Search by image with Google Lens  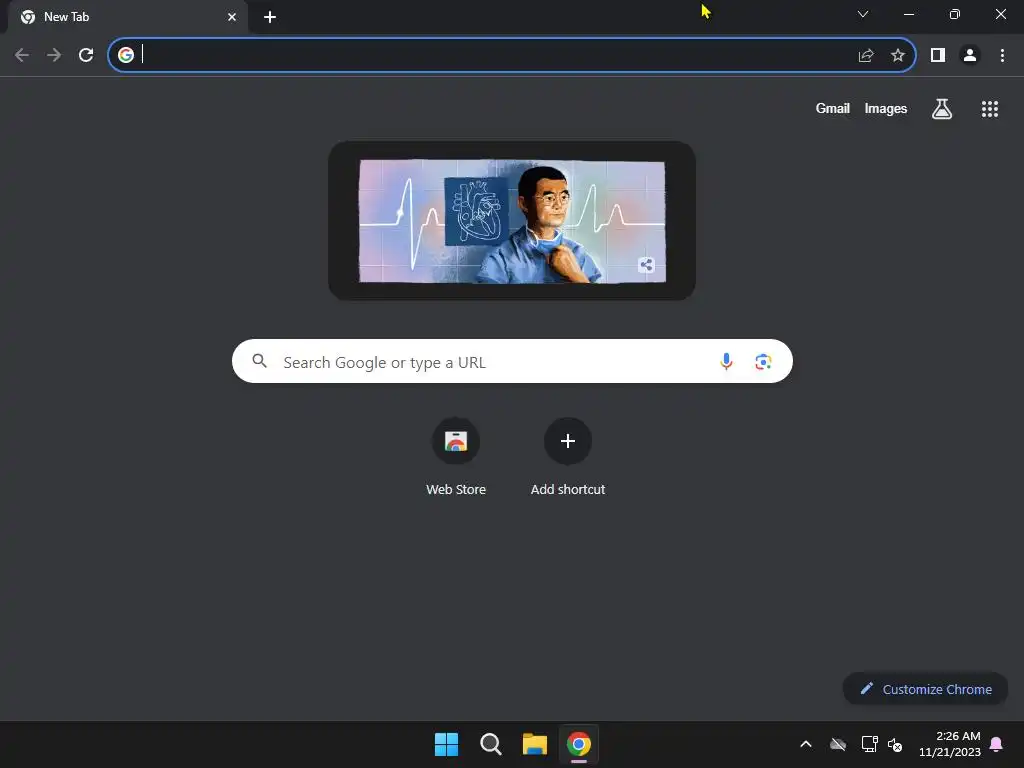coord(763,361)
